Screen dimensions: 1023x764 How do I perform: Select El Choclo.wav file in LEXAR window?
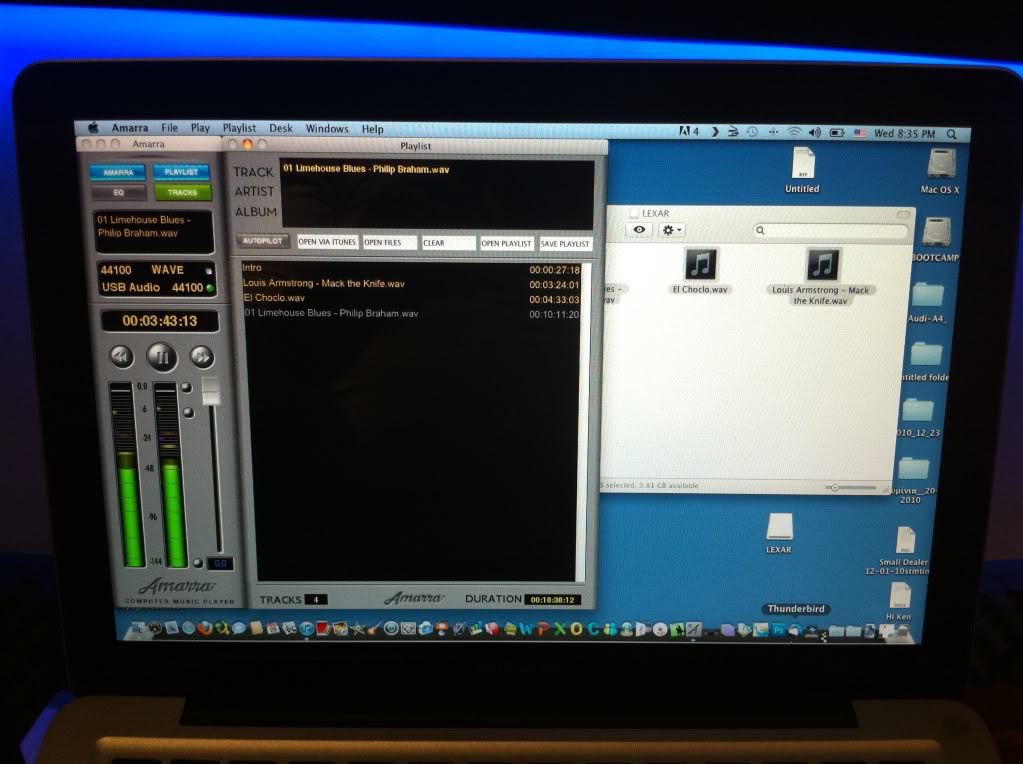(x=700, y=271)
